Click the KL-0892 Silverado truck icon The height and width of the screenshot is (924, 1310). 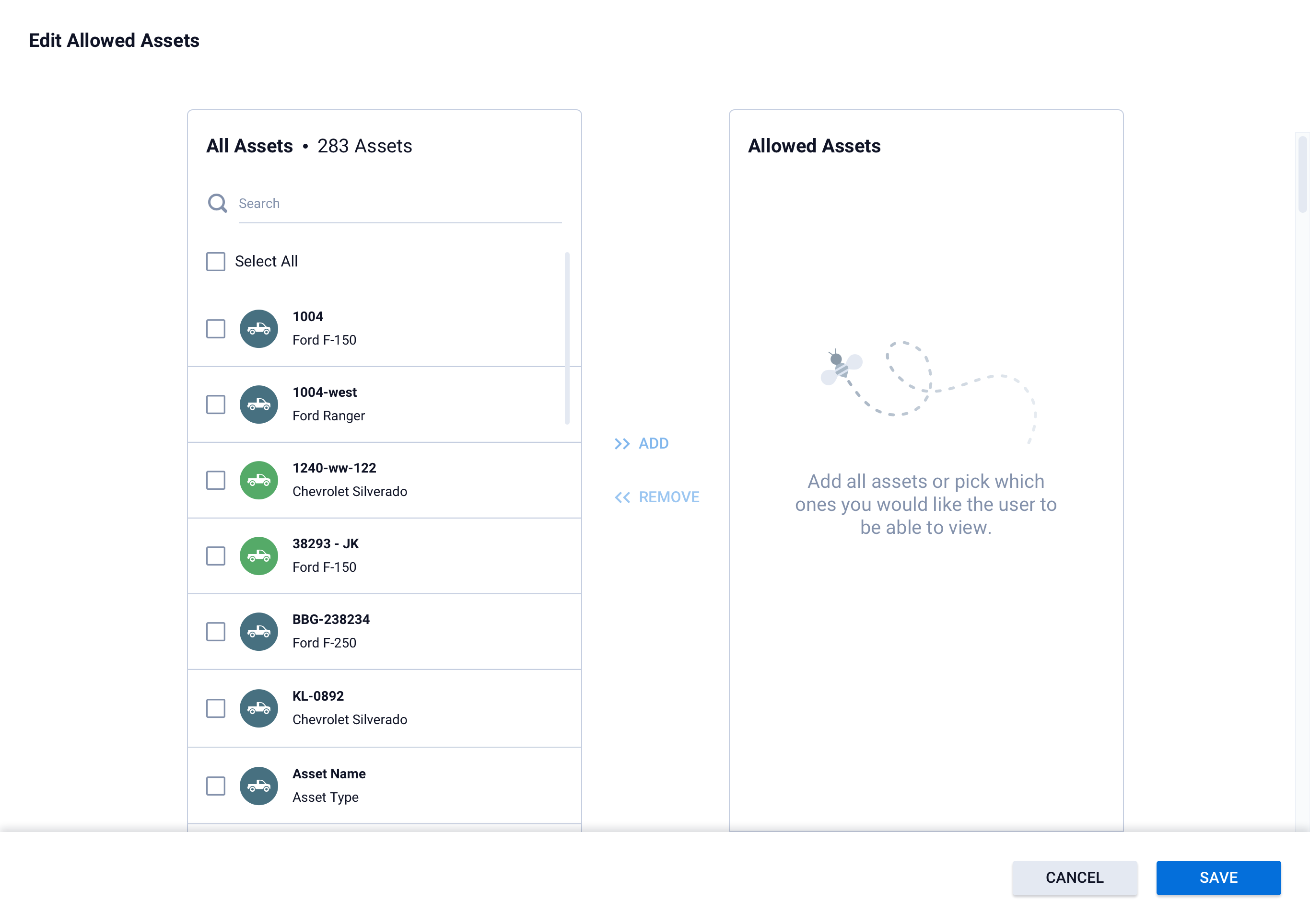pyautogui.click(x=258, y=708)
